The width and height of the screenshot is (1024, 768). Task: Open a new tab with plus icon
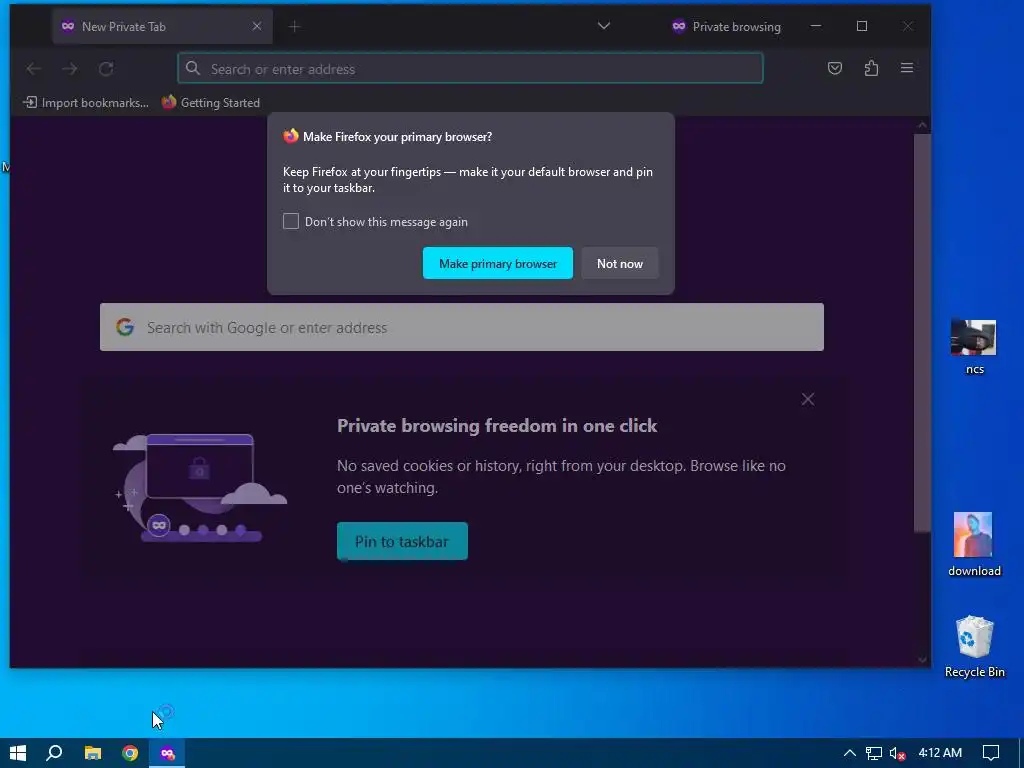click(x=295, y=26)
